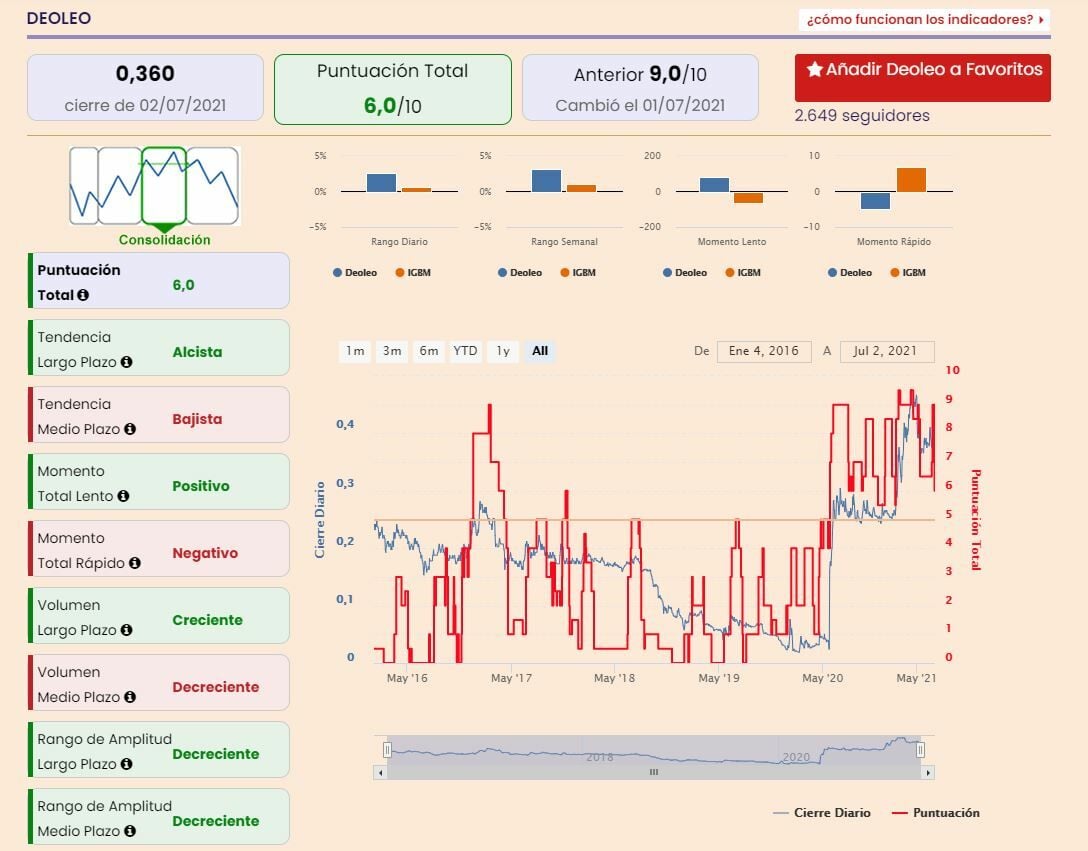This screenshot has width=1088, height=851.
Task: Open info icon for Rango de Amplitud Medio Plazo
Action: coord(130,831)
